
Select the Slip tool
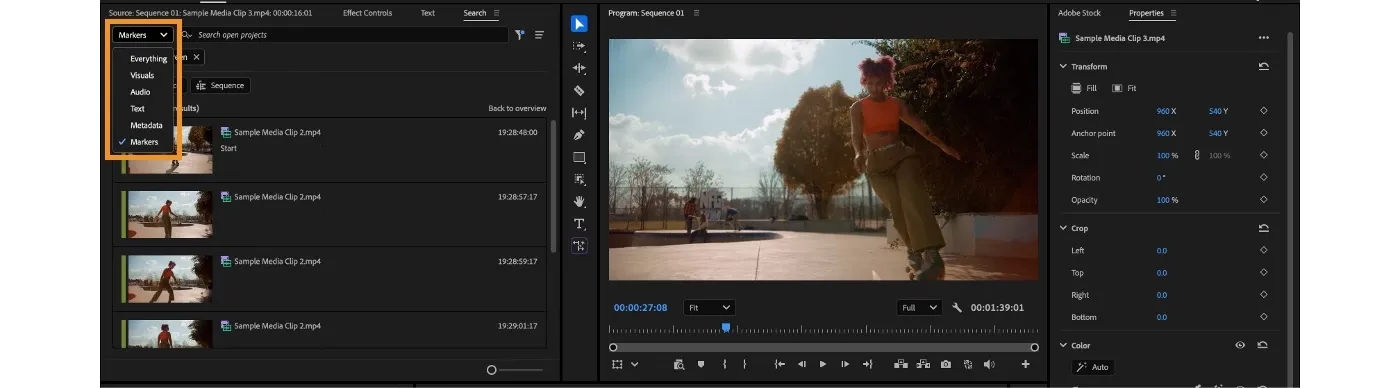(579, 113)
